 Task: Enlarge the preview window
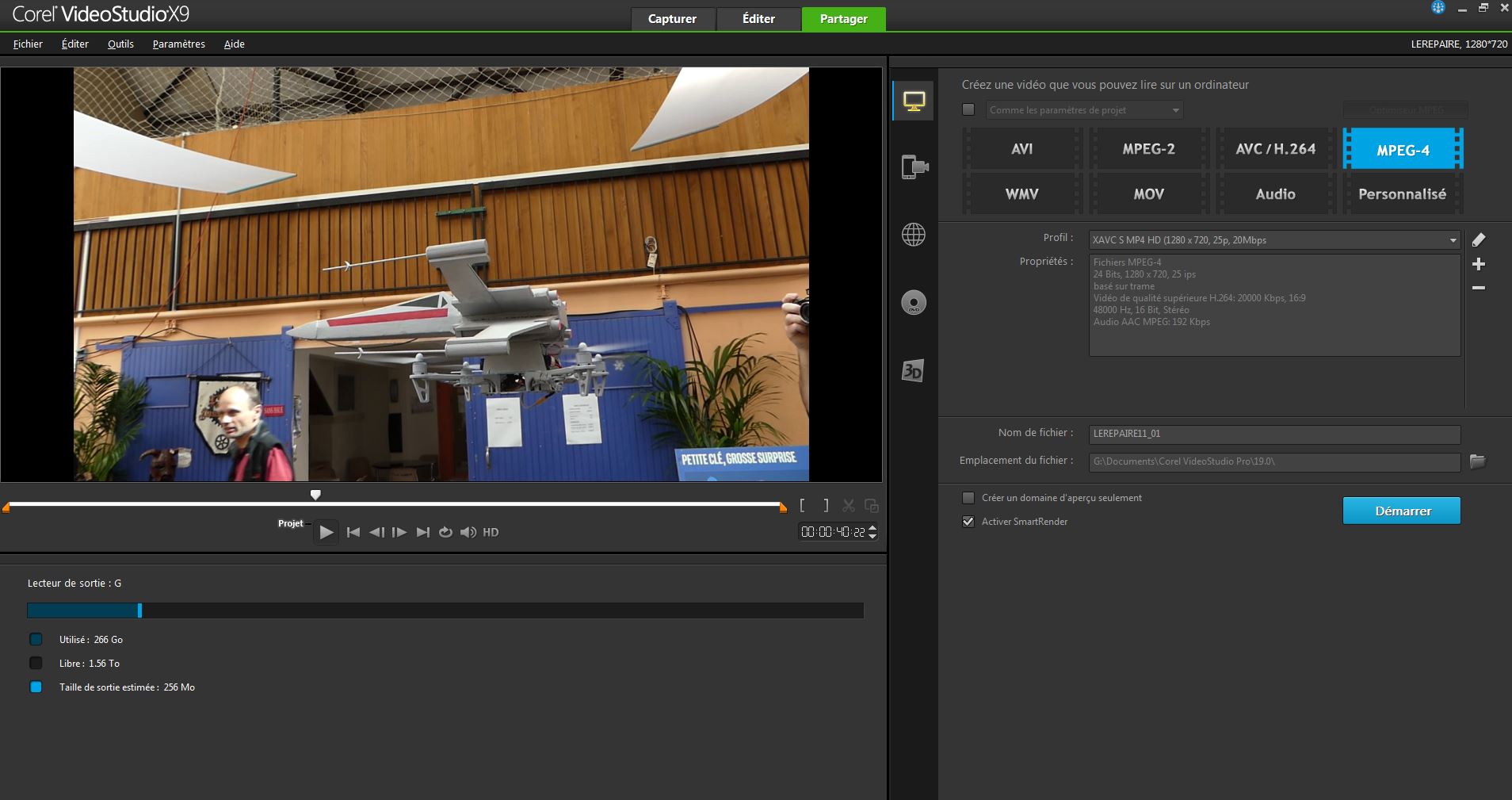click(872, 506)
